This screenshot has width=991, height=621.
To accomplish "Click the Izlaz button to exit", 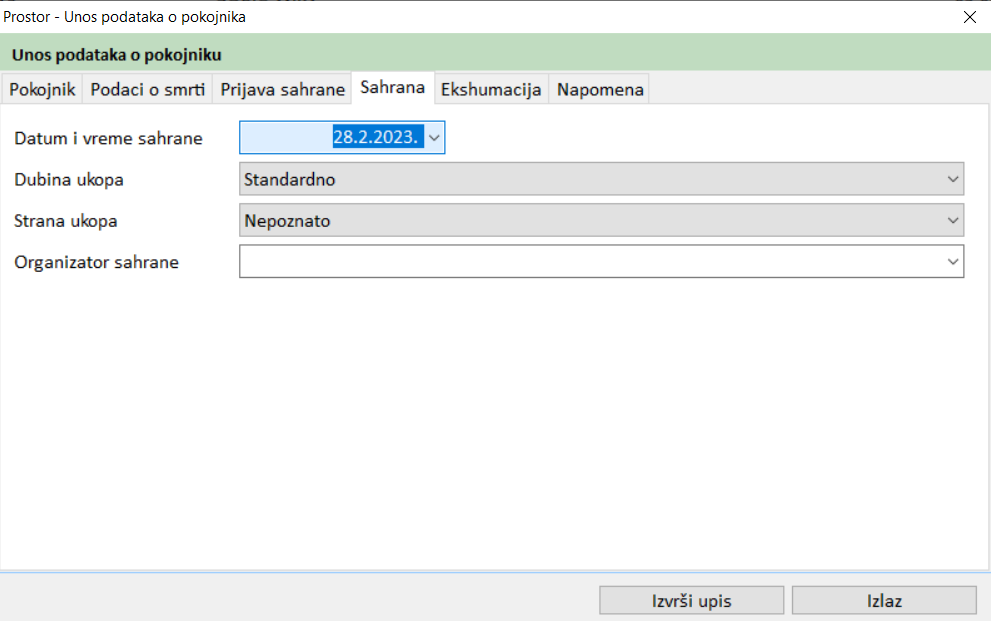I will [x=884, y=601].
